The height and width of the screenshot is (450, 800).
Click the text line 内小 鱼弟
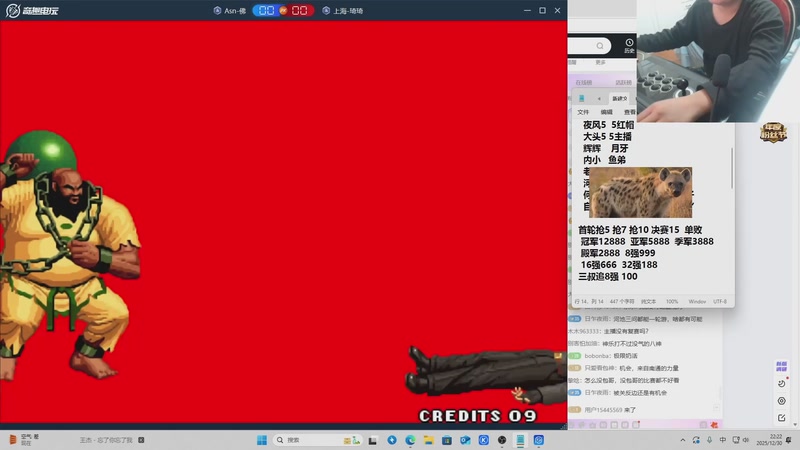click(604, 160)
